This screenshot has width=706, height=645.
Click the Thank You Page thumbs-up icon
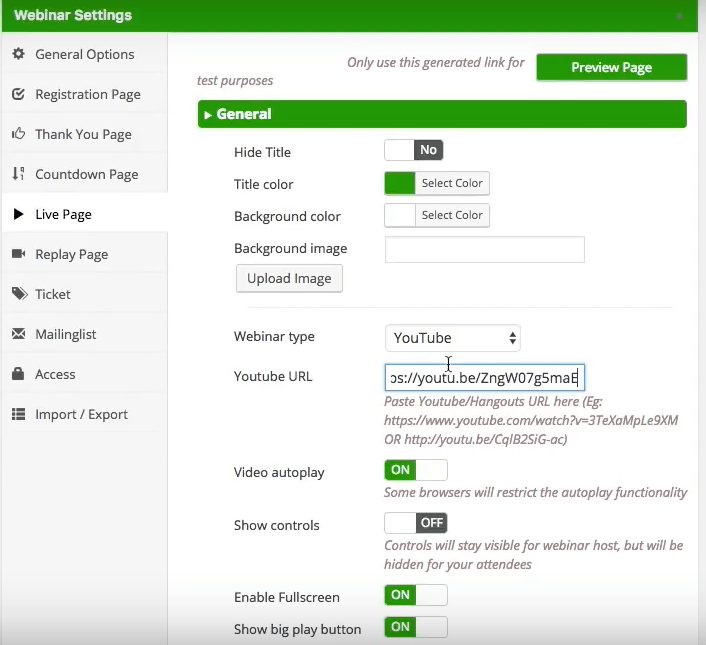18,134
